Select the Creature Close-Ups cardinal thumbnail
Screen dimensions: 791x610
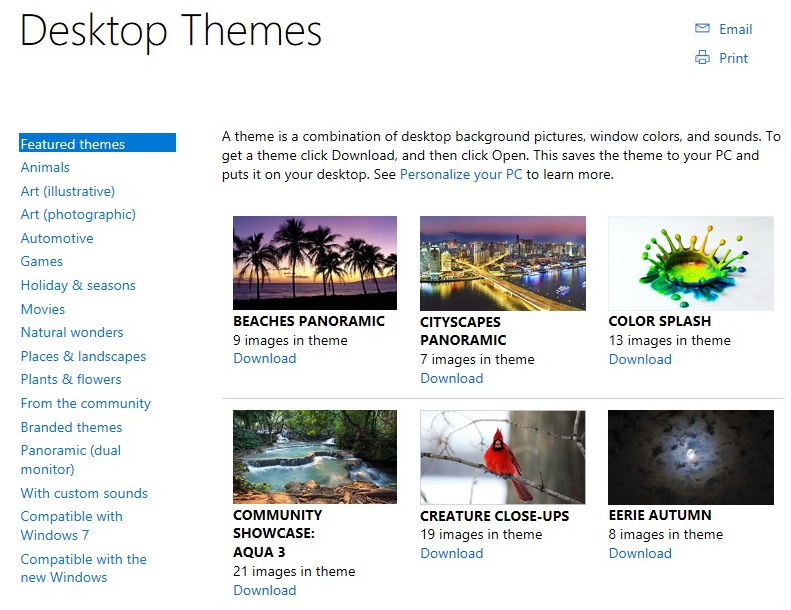(x=503, y=457)
